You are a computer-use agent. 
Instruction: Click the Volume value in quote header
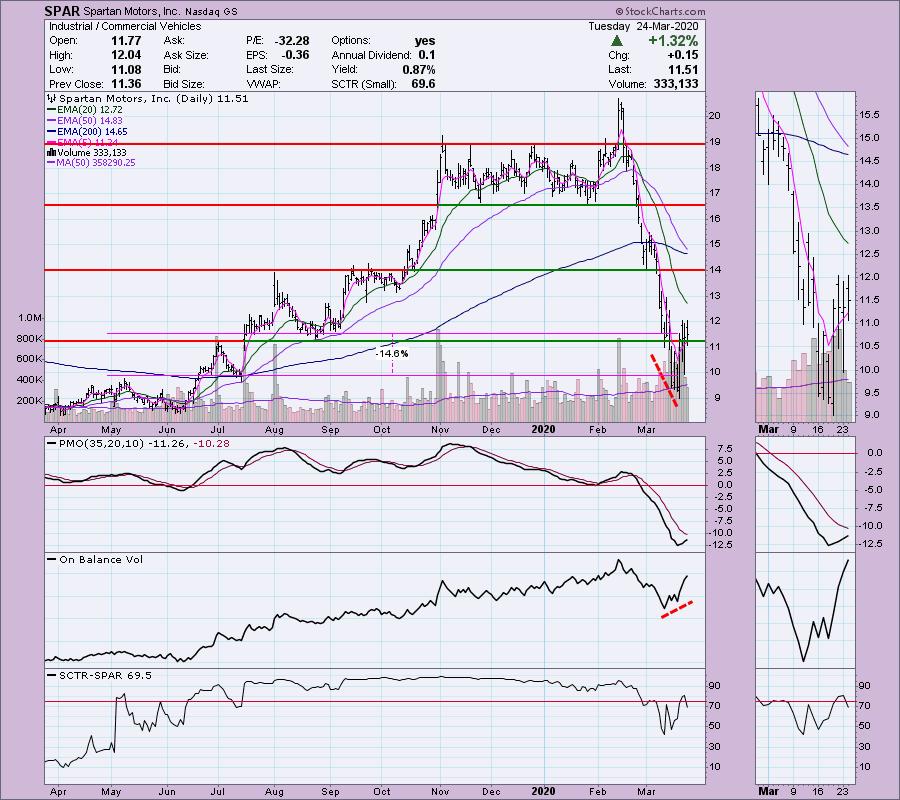pos(676,84)
